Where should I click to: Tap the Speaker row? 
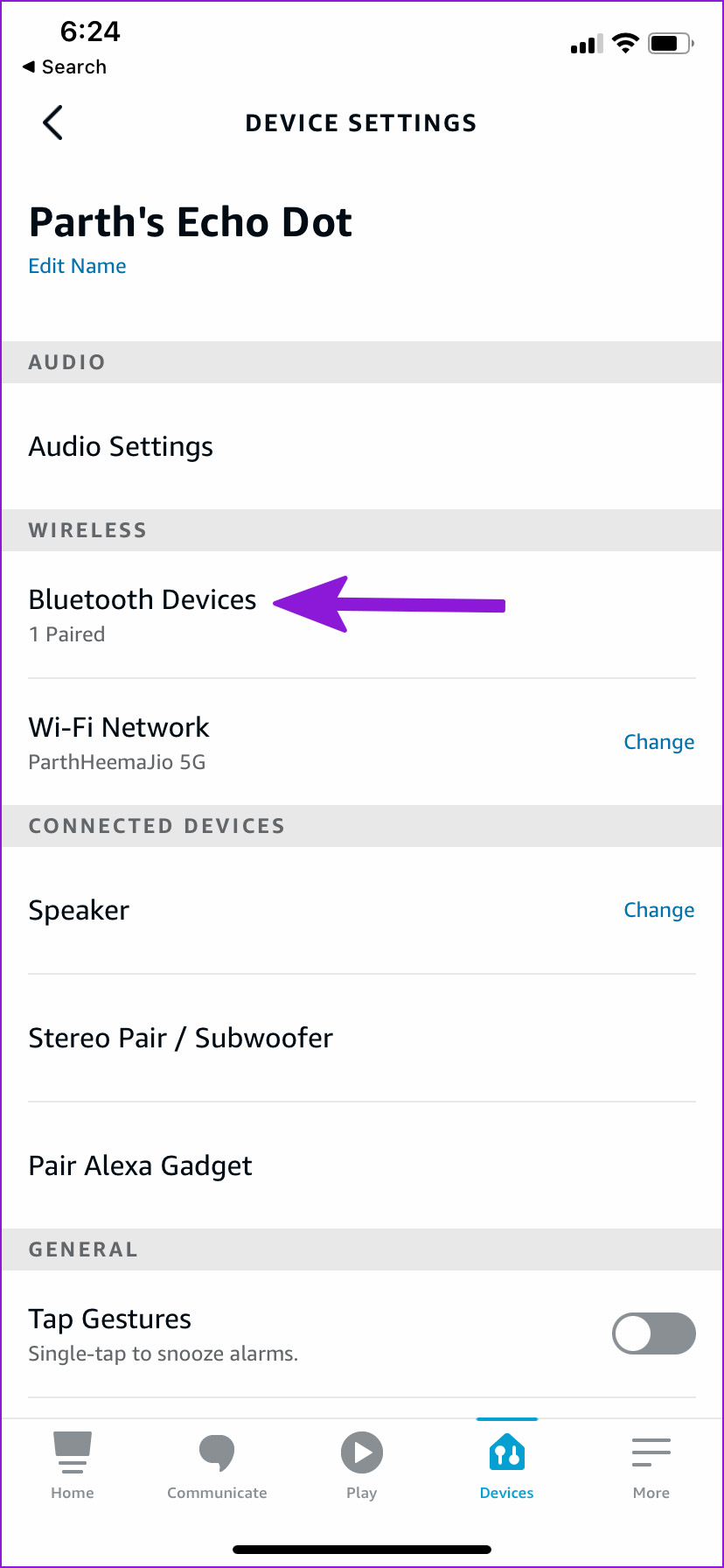(262, 910)
